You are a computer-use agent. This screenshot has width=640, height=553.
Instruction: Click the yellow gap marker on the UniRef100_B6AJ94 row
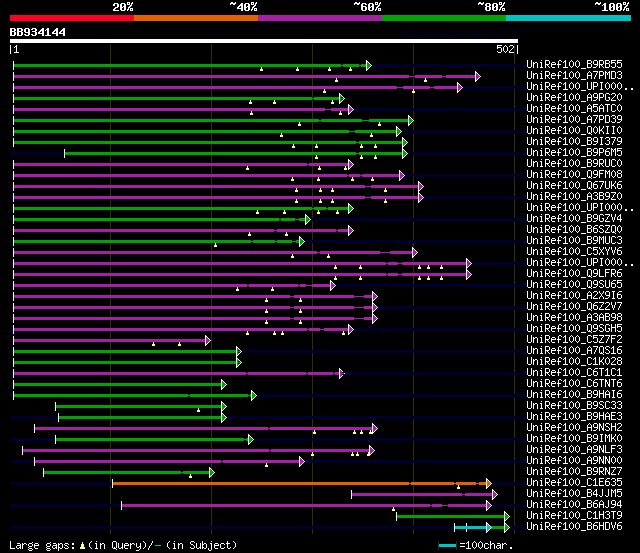[393, 509]
